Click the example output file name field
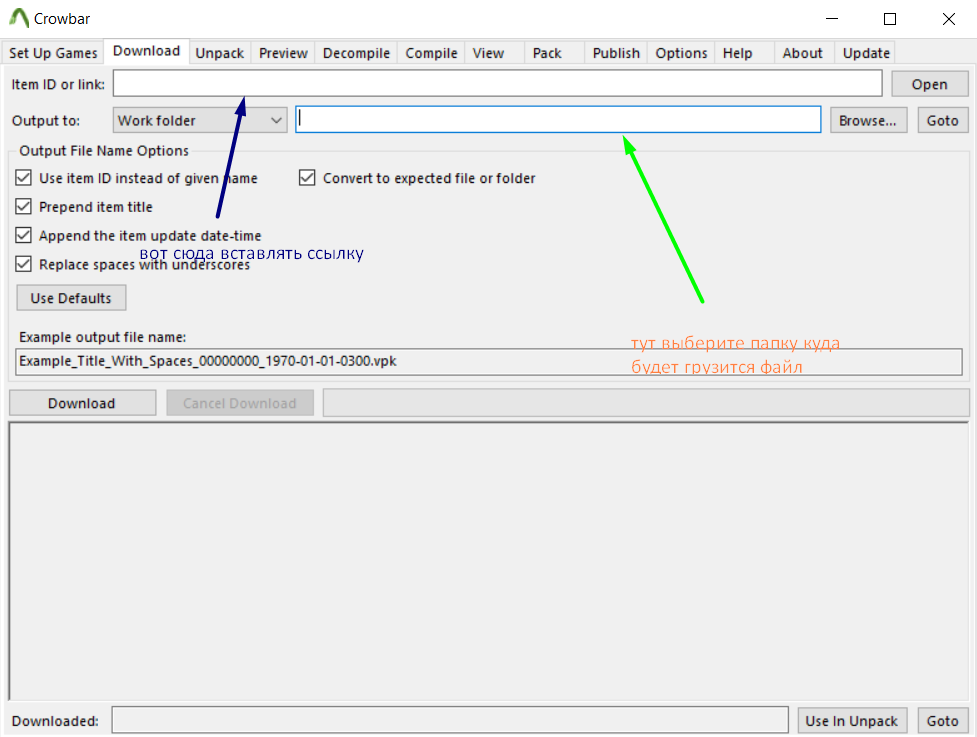 pyautogui.click(x=488, y=361)
